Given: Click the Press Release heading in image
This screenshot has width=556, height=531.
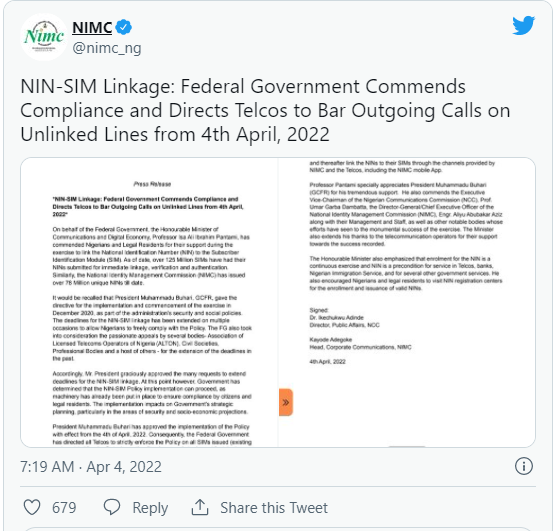Looking at the screenshot, I should click(152, 184).
